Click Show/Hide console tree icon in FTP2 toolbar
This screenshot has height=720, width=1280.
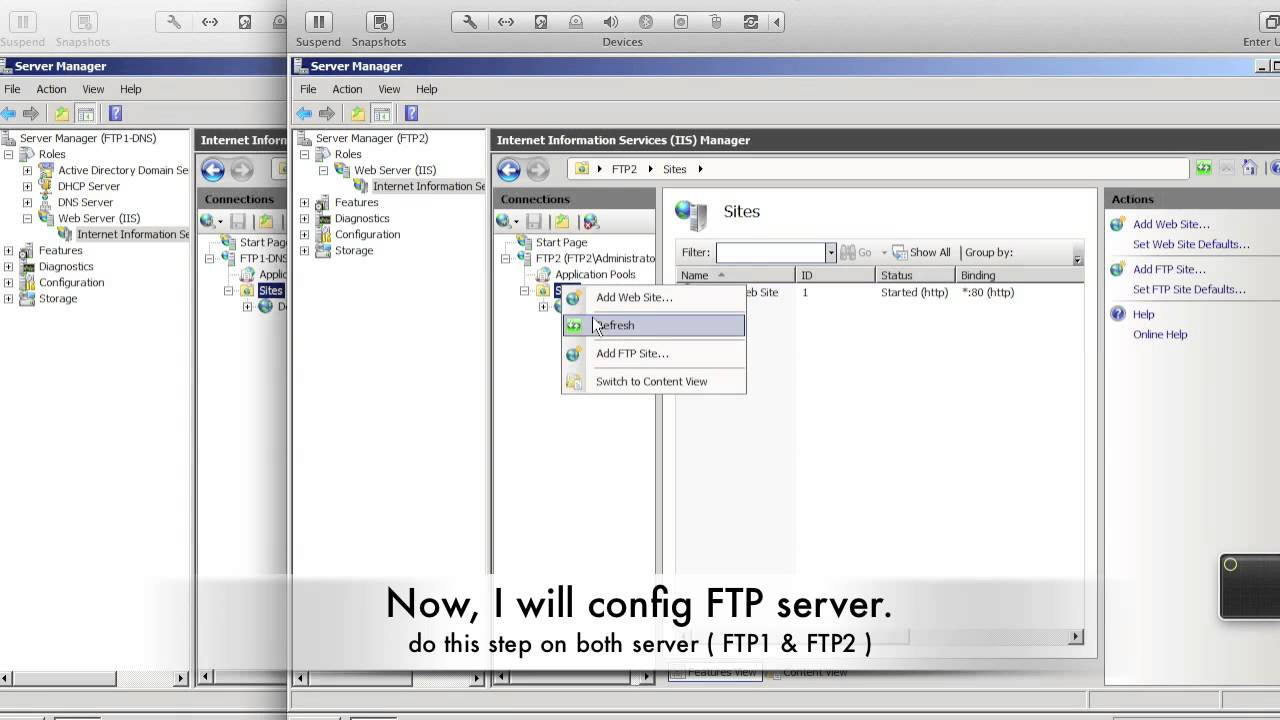click(382, 114)
